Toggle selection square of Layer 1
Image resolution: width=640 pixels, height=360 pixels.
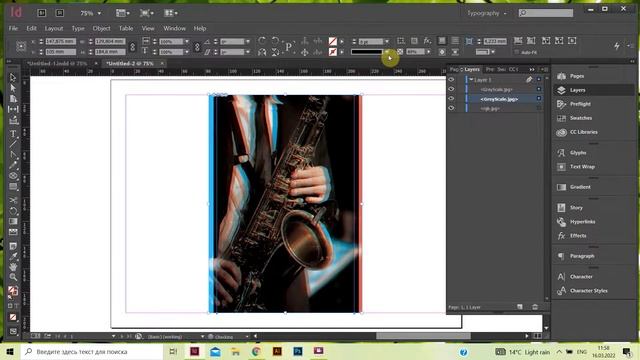pyautogui.click(x=539, y=80)
